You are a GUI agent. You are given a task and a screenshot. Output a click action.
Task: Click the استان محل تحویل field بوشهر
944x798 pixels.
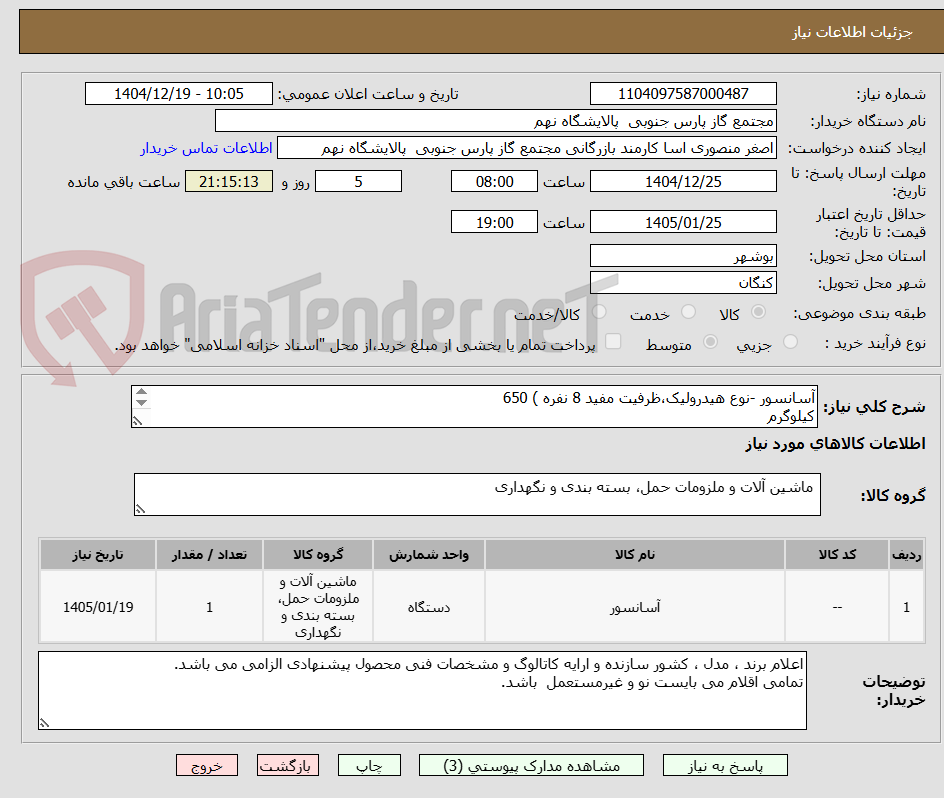coord(683,256)
